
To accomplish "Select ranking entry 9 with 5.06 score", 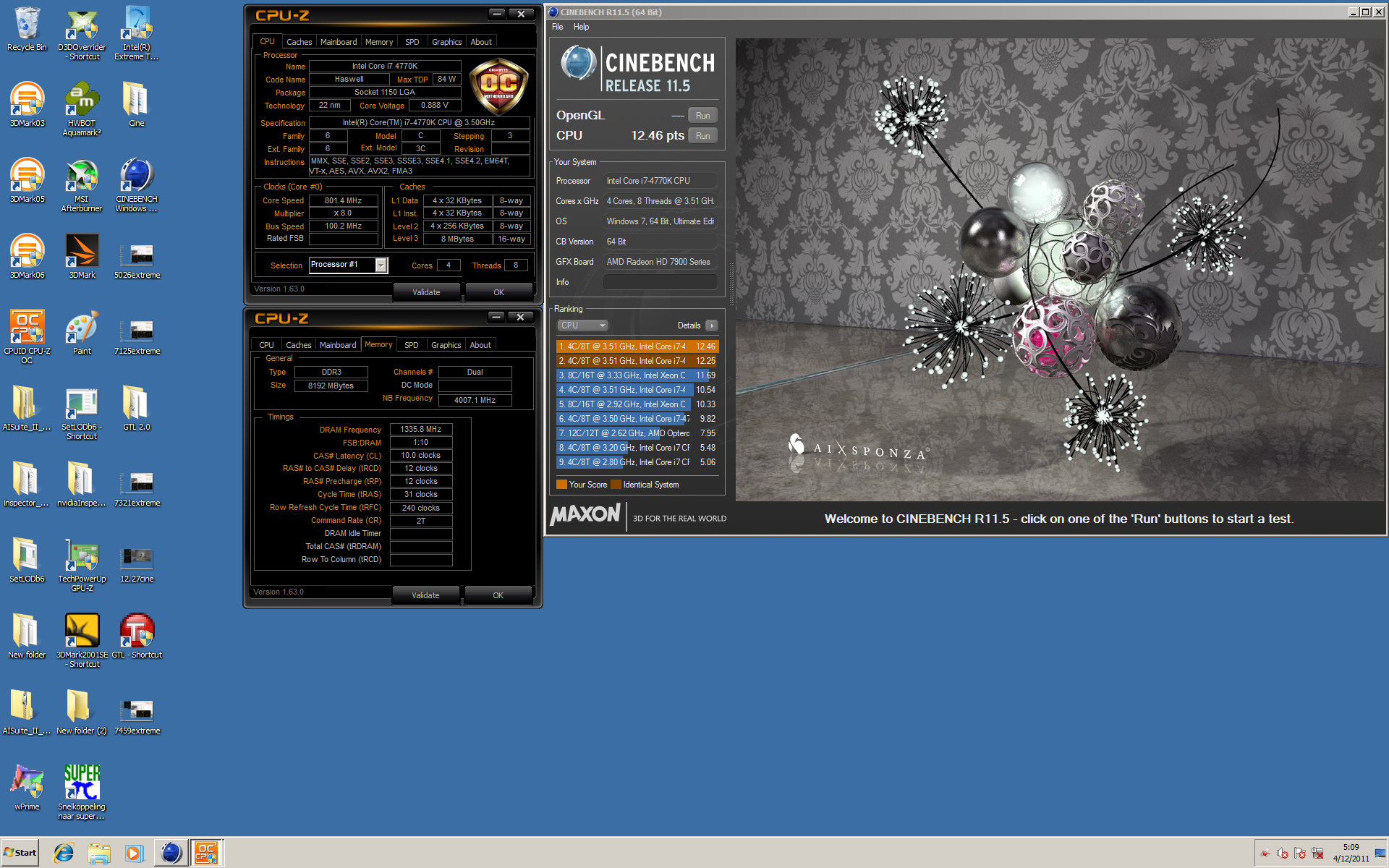I will click(x=637, y=462).
